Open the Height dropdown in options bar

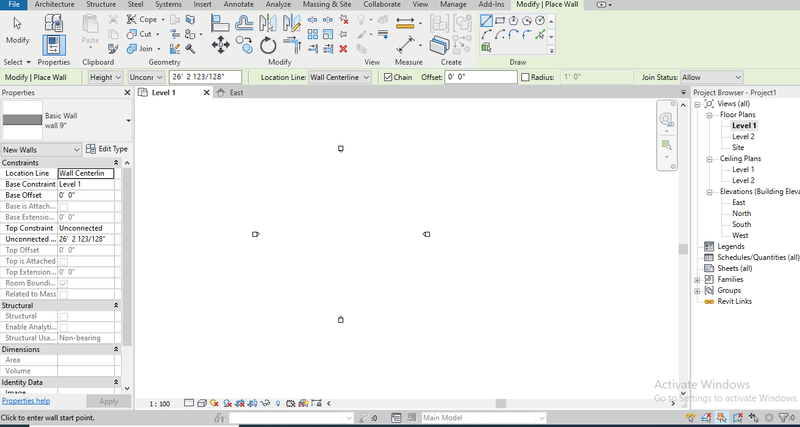coord(106,78)
